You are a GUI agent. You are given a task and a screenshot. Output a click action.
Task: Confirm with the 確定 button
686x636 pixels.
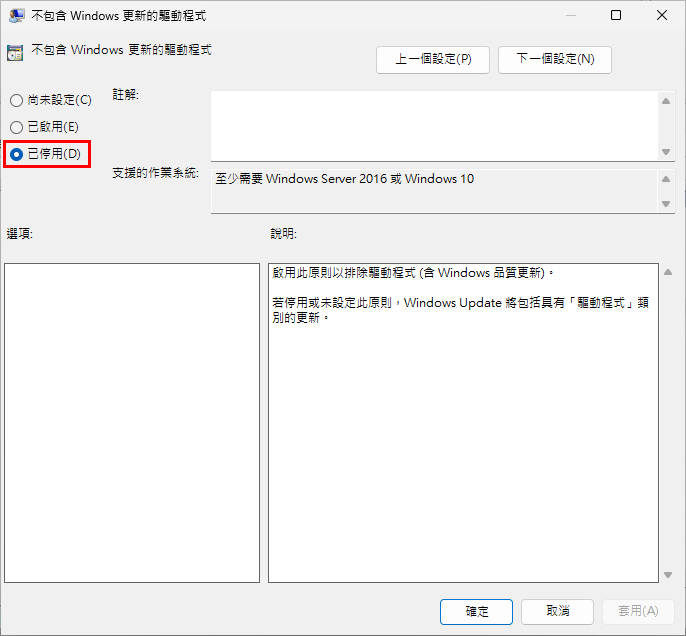[x=476, y=611]
